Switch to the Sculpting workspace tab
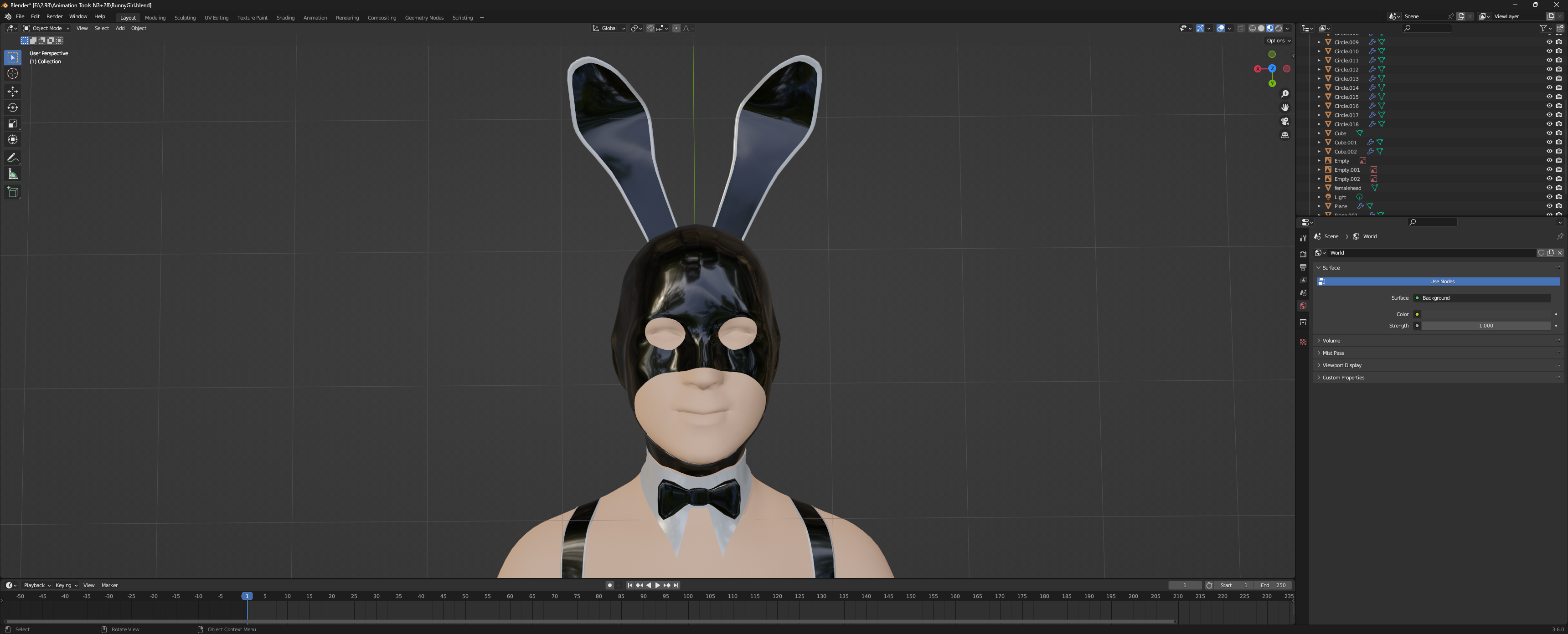Image resolution: width=1568 pixels, height=634 pixels. 185,18
